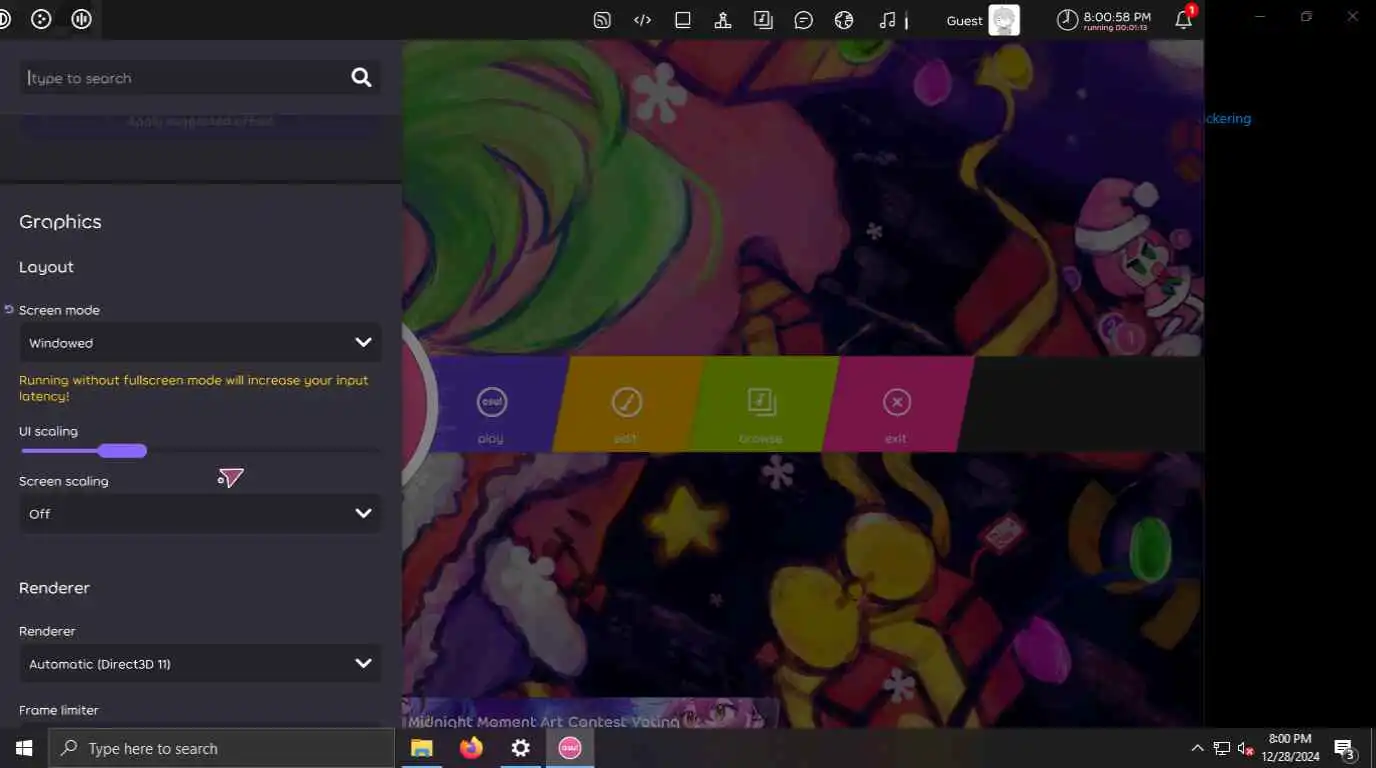Open the Screen scaling dropdown
Image resolution: width=1376 pixels, height=768 pixels.
[x=200, y=513]
